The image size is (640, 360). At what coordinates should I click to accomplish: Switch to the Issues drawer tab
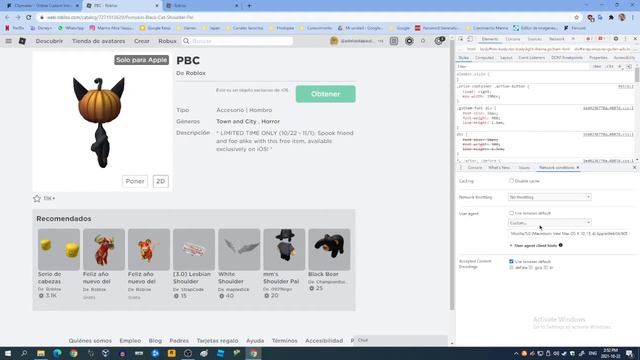524,168
